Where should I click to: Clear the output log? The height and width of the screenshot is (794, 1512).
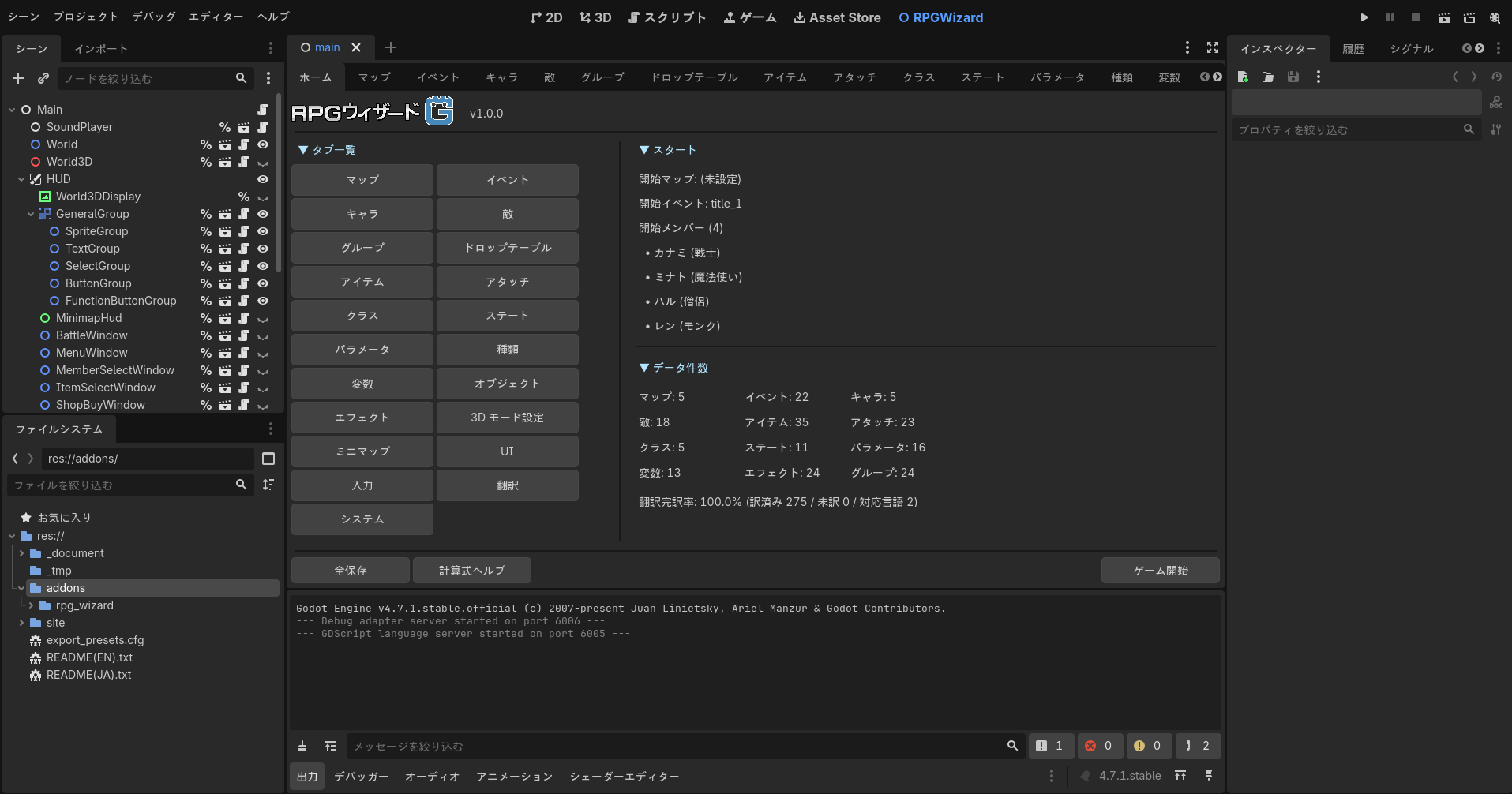302,746
